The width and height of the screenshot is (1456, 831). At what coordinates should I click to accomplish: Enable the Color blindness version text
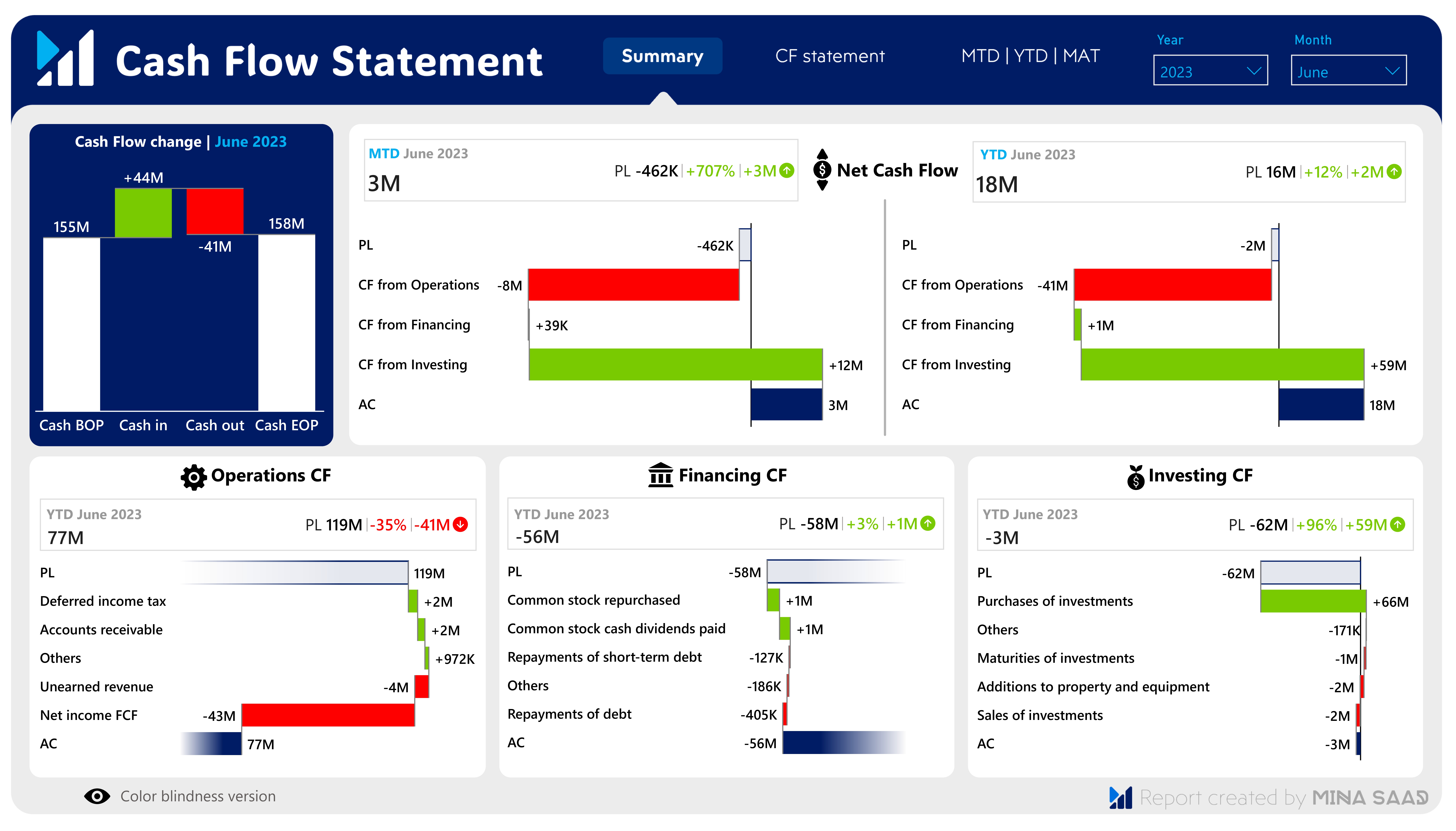click(x=198, y=796)
